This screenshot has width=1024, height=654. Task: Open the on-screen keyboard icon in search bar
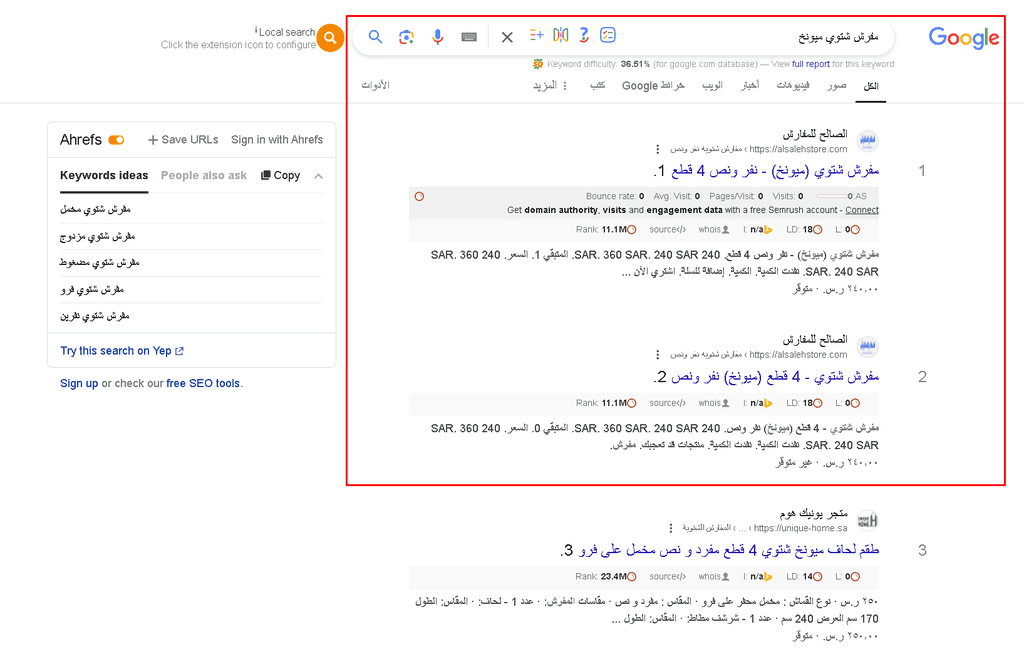(x=469, y=37)
